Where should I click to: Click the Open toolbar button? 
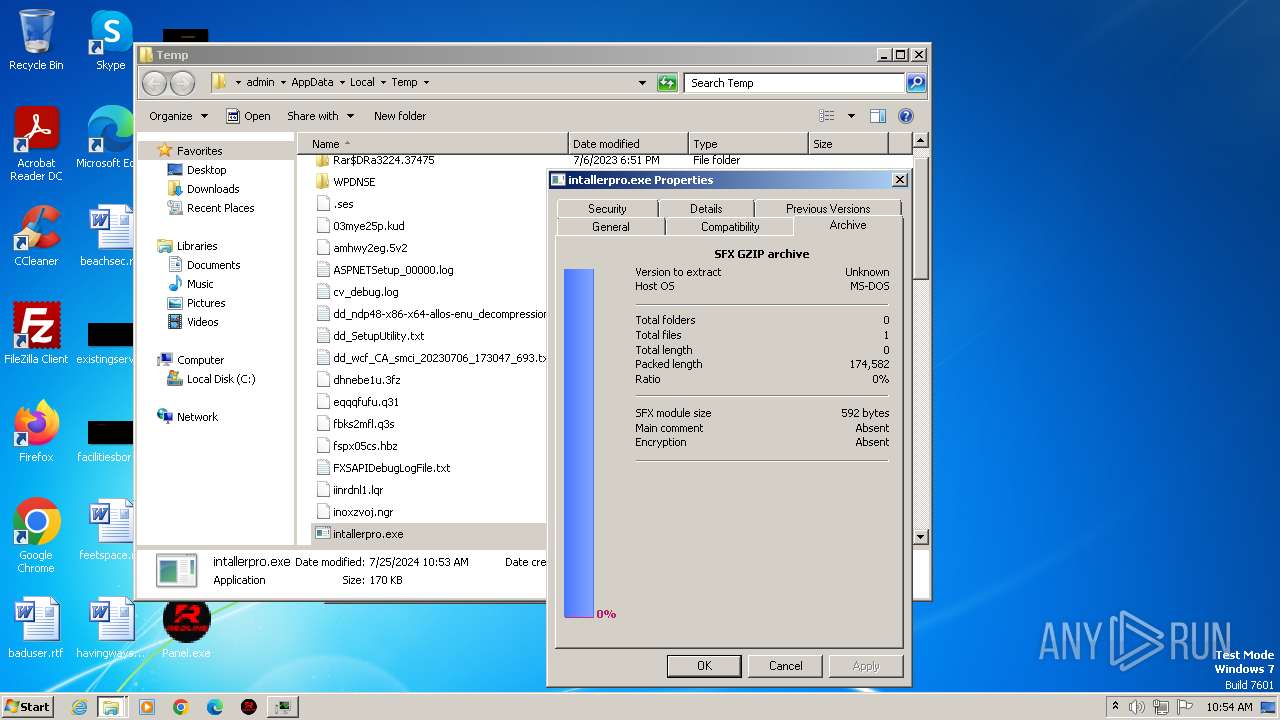(x=248, y=116)
